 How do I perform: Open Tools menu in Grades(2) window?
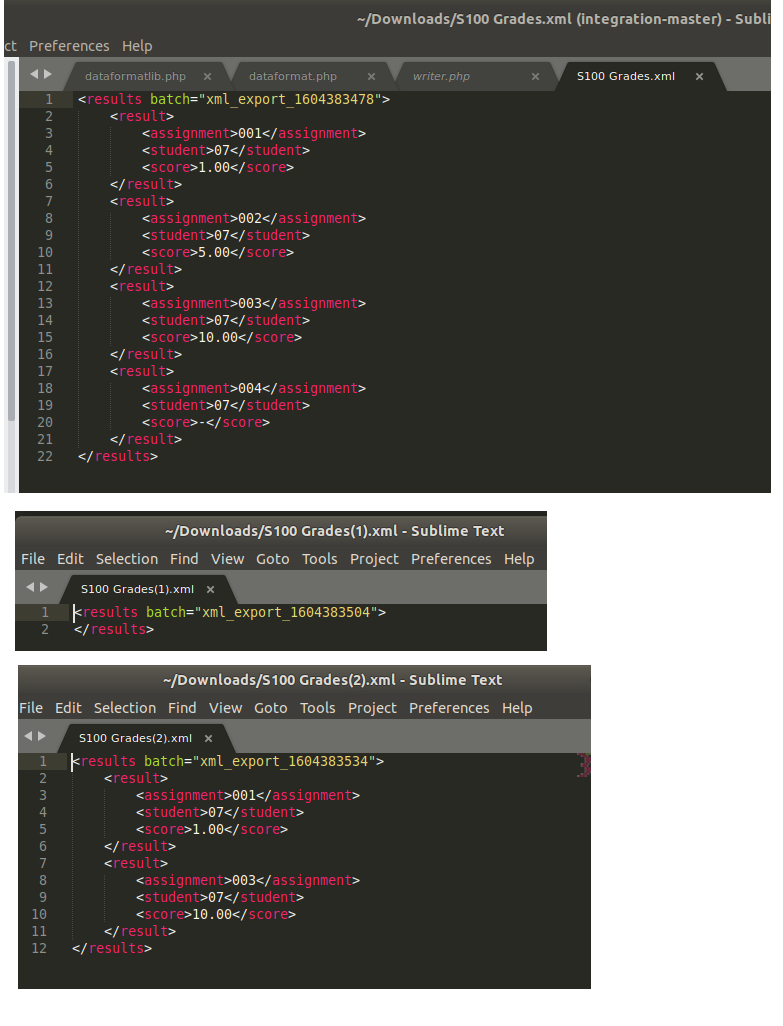point(317,709)
